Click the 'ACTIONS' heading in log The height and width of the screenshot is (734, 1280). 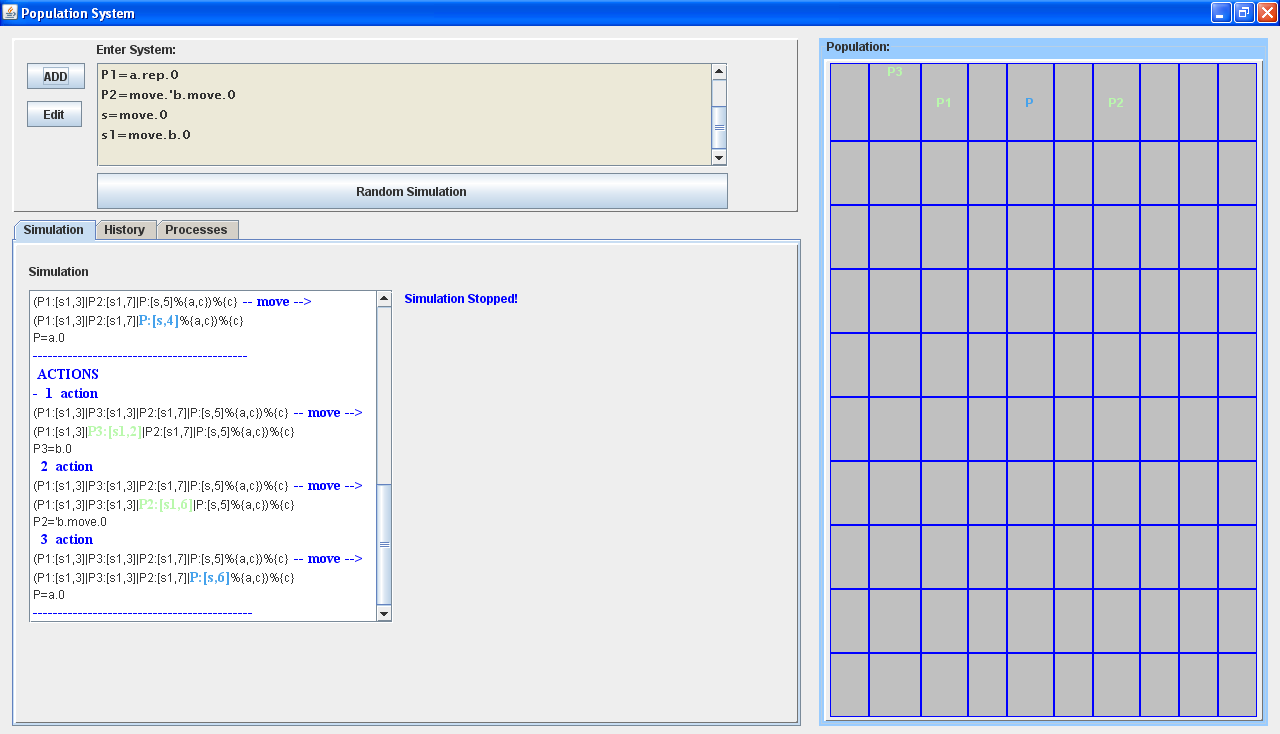coord(68,374)
